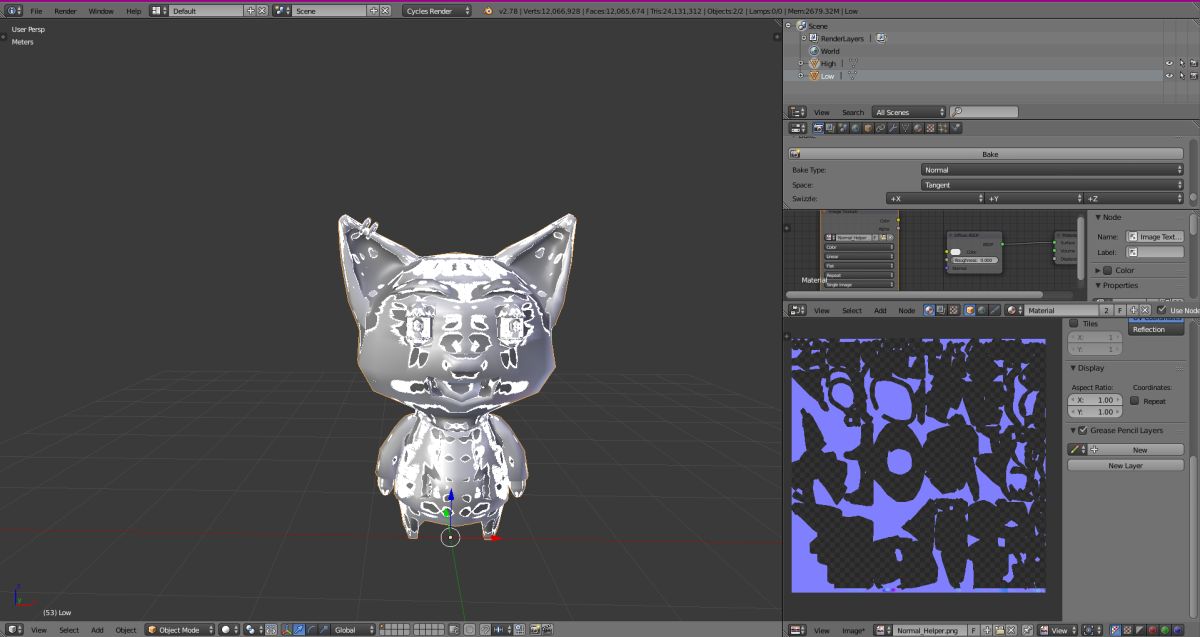The height and width of the screenshot is (637, 1200).
Task: Open the Help menu
Action: pyautogui.click(x=134, y=10)
